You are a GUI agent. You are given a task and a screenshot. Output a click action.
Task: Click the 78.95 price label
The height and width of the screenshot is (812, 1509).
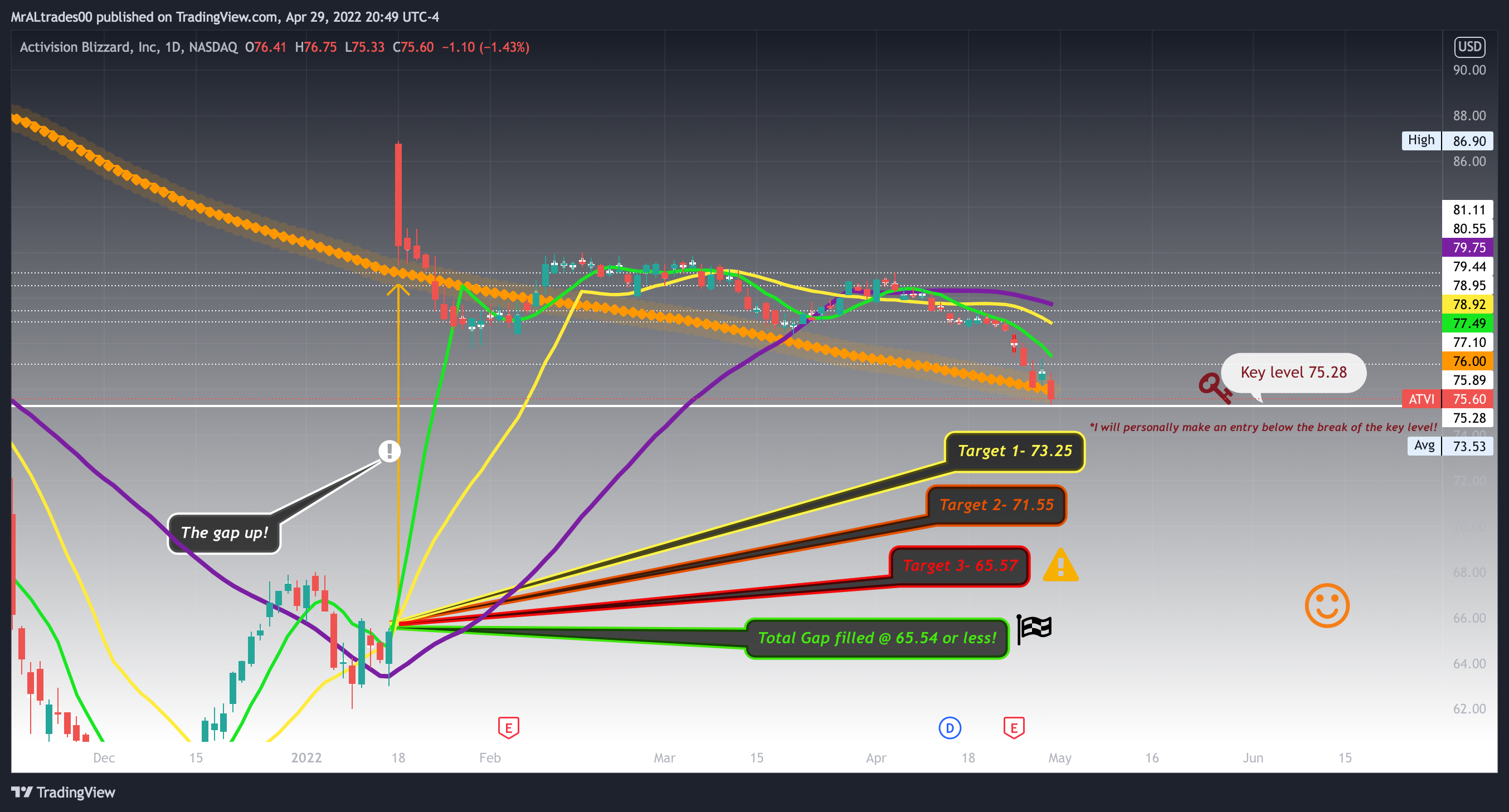click(1467, 285)
